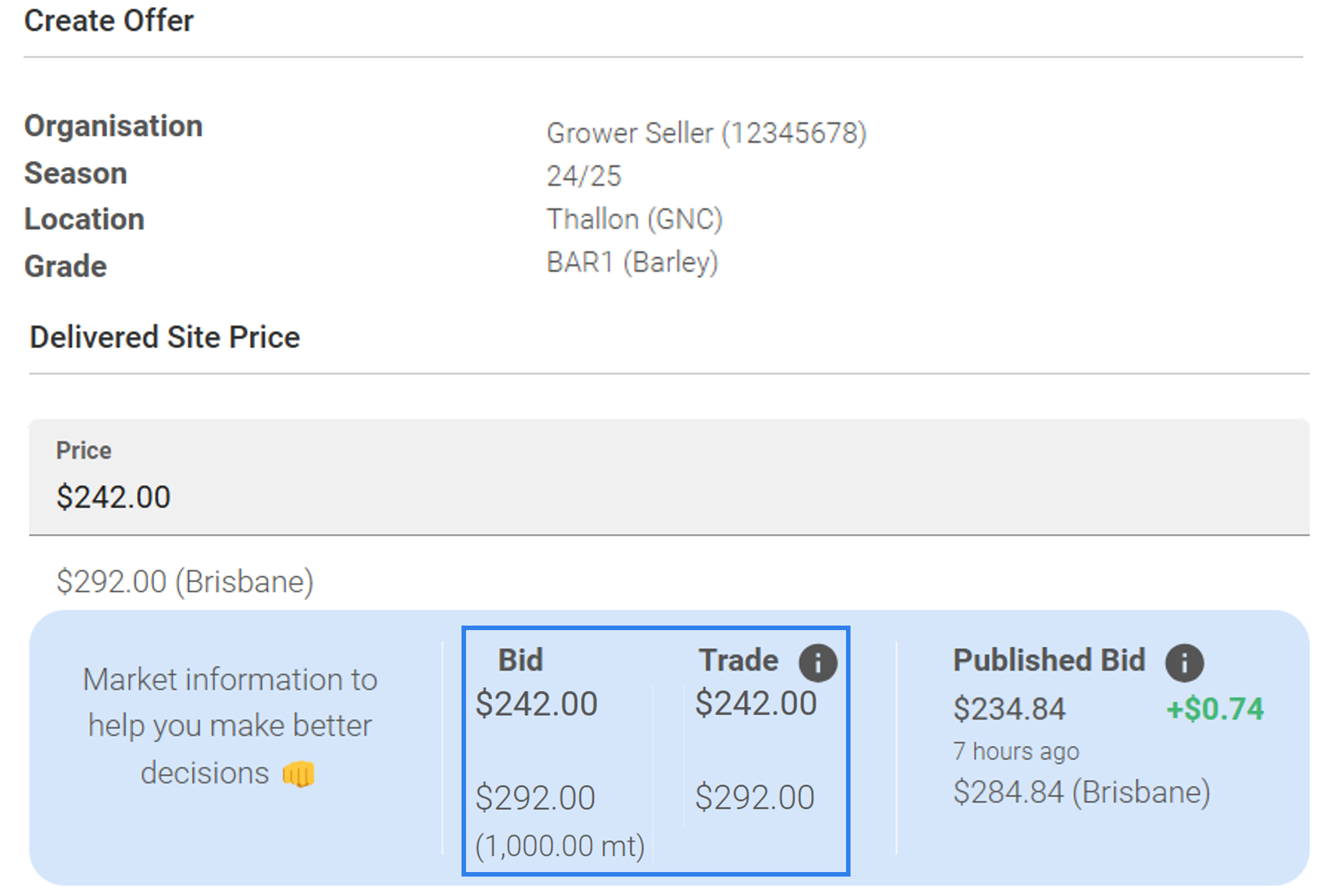
Task: Click the Published Bid heading
Action: click(x=1049, y=660)
